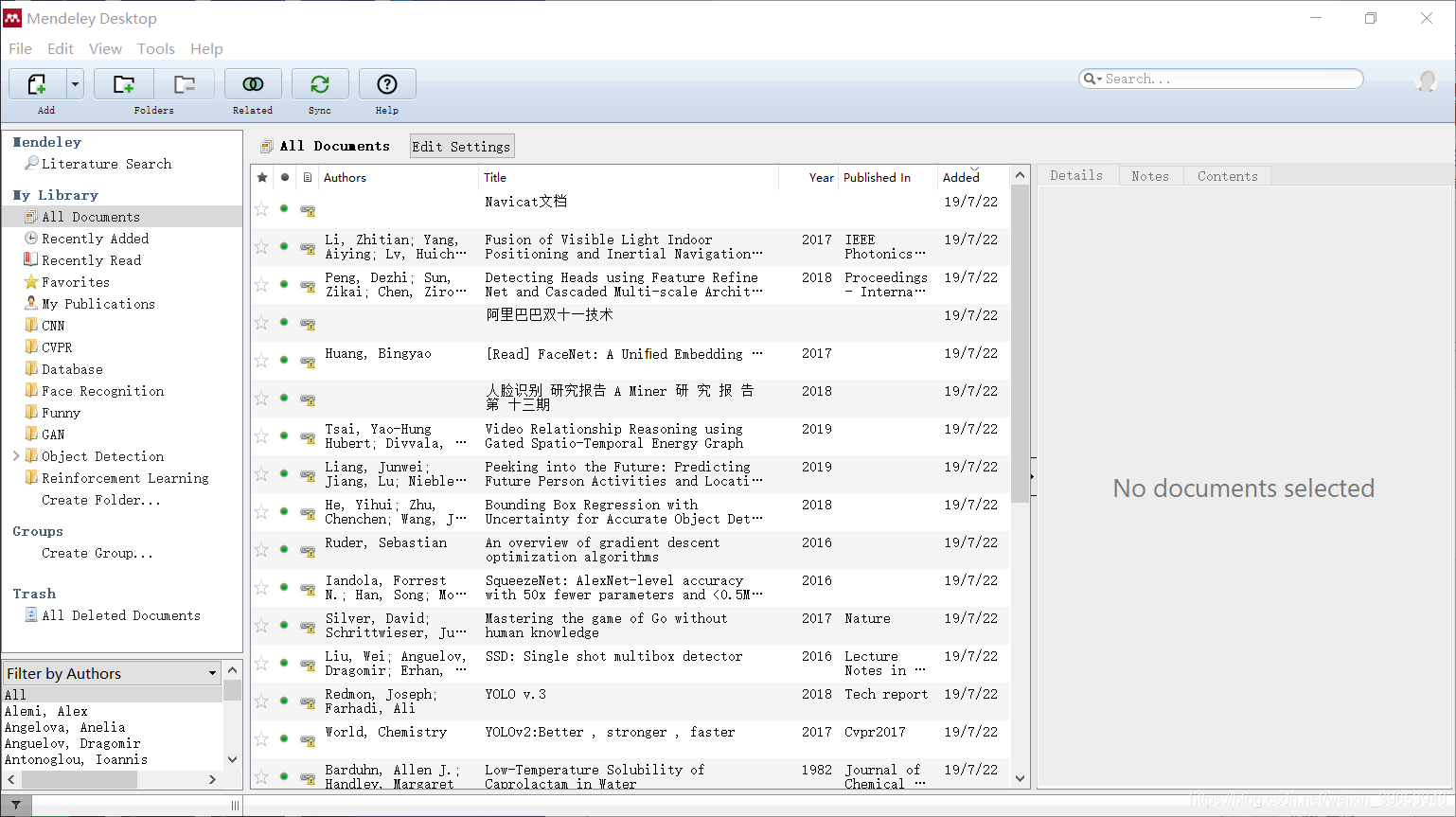Image resolution: width=1456 pixels, height=817 pixels.
Task: Sort by the attachment column header
Action: pos(308,177)
